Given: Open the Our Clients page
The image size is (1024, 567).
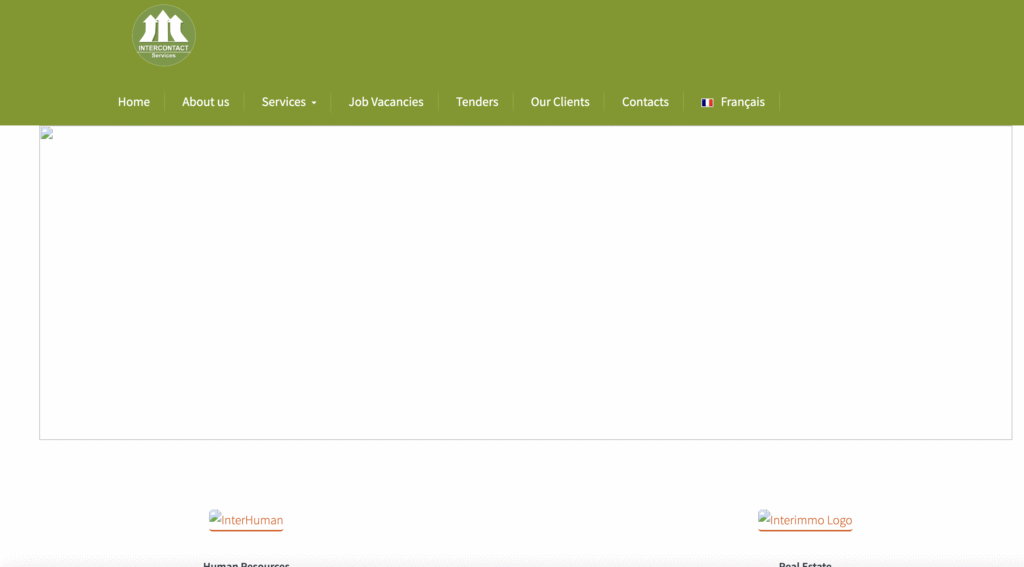Looking at the screenshot, I should tap(560, 102).
